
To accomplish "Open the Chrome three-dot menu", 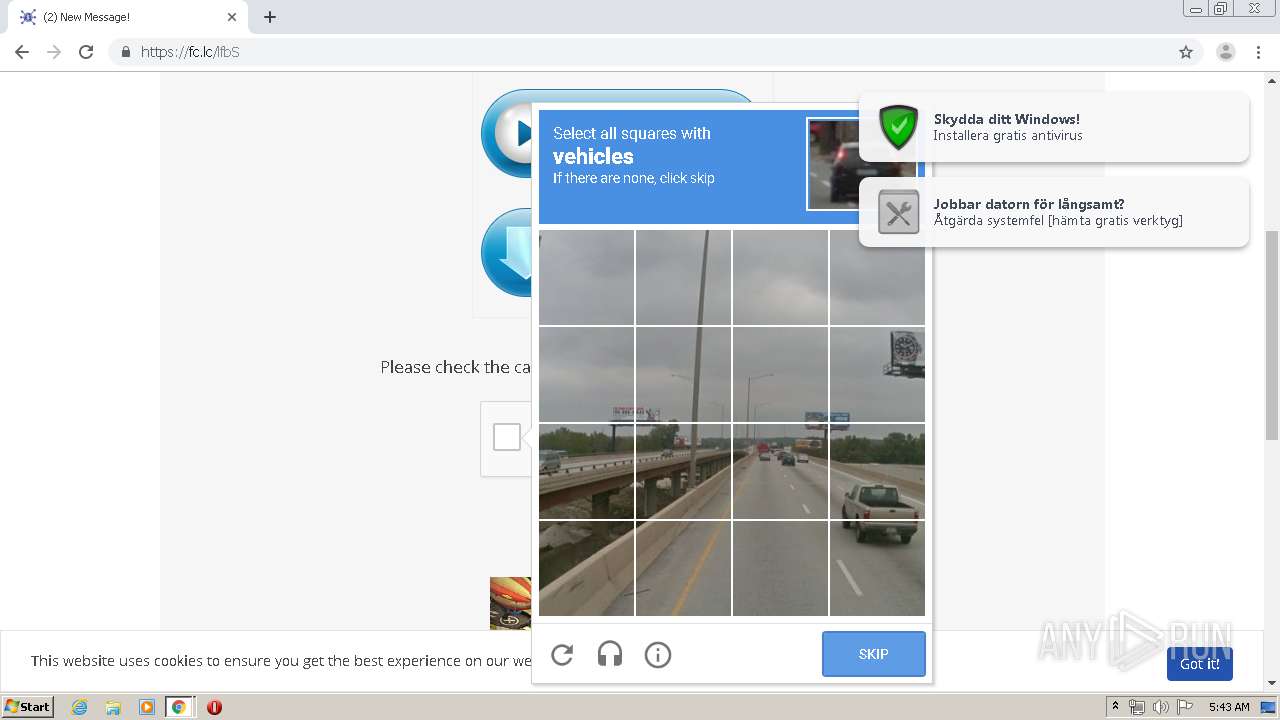I will [x=1259, y=52].
